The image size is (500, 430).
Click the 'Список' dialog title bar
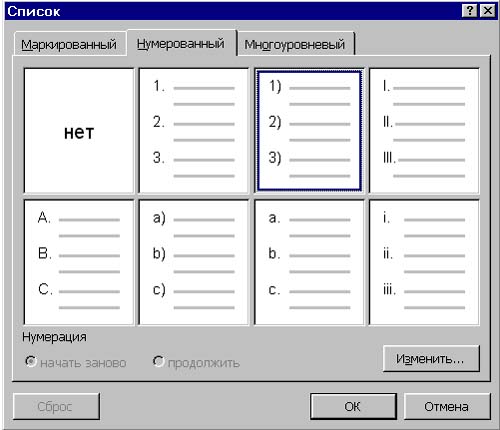[233, 11]
